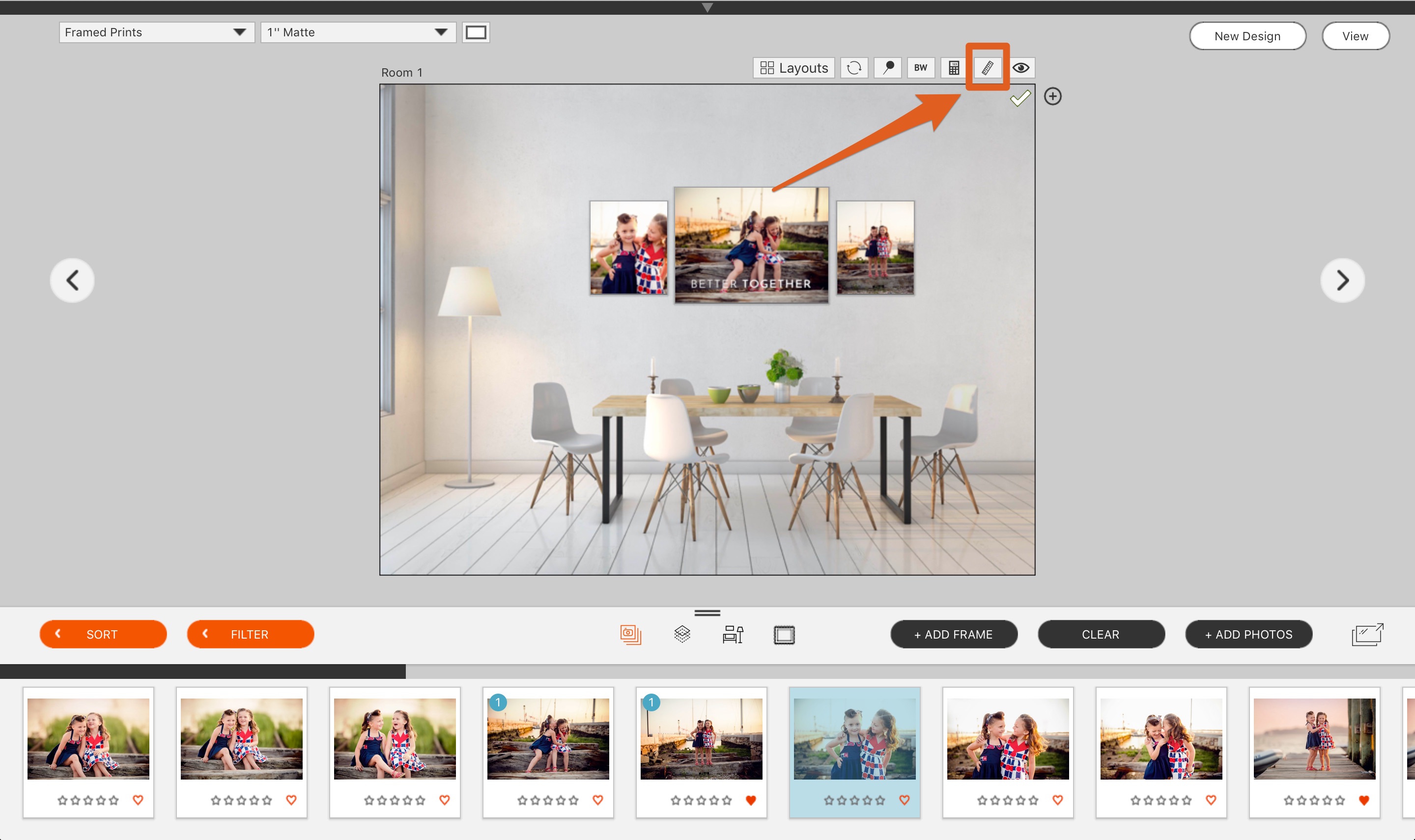1415x840 pixels.
Task: Select the single frame icon in bottom bar
Action: 784,635
